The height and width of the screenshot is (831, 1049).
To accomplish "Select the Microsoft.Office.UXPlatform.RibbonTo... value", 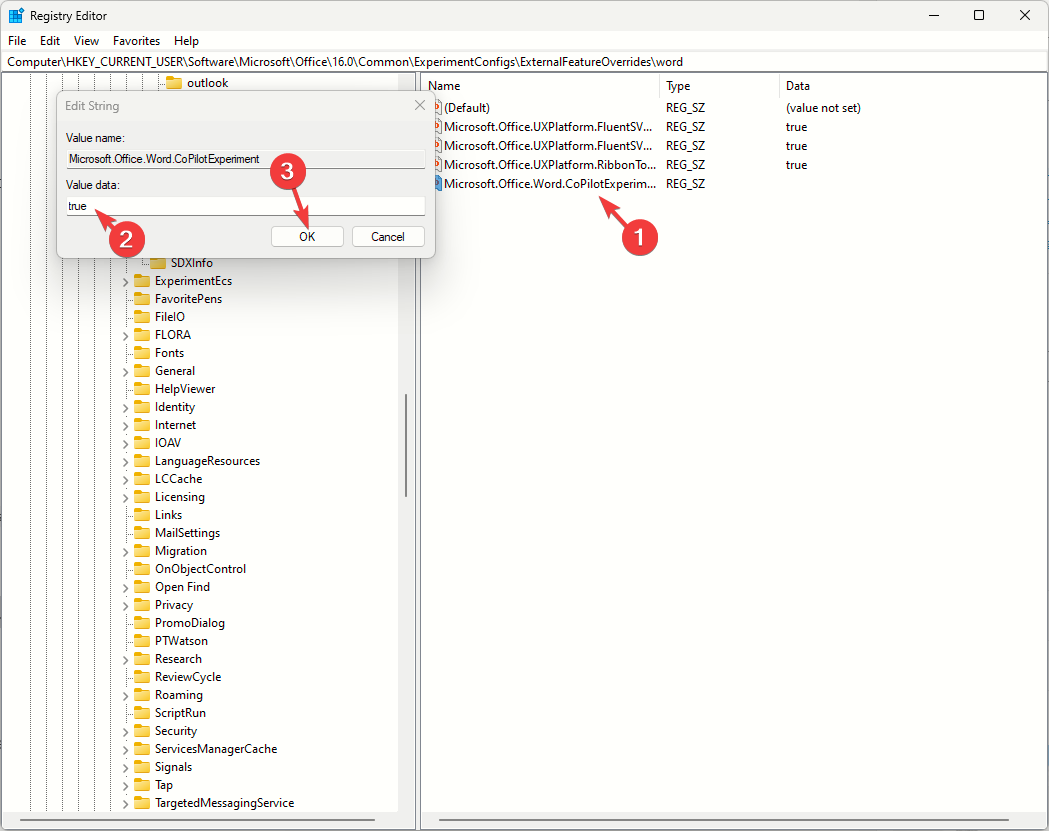I will coord(549,165).
